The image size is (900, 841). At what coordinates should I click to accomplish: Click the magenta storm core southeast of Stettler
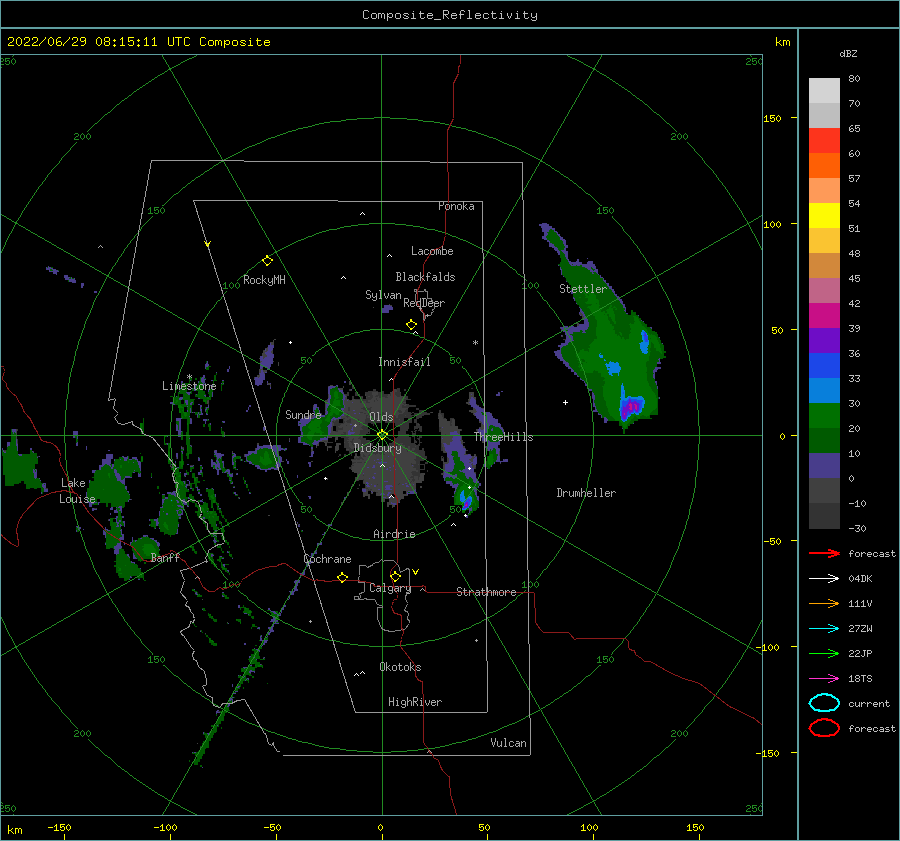632,406
